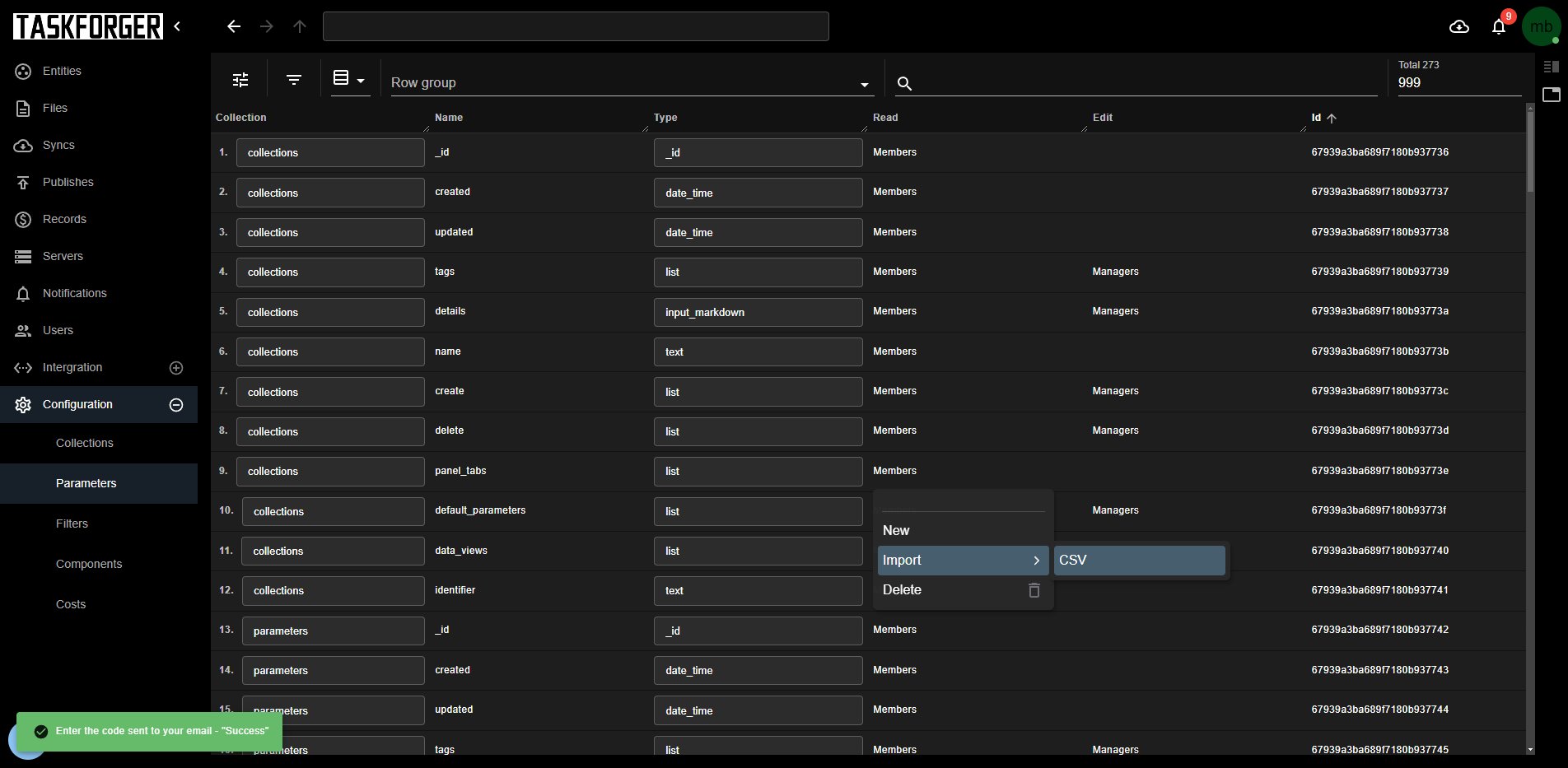
Task: Edit the total limit field showing 999
Action: pos(1458,82)
